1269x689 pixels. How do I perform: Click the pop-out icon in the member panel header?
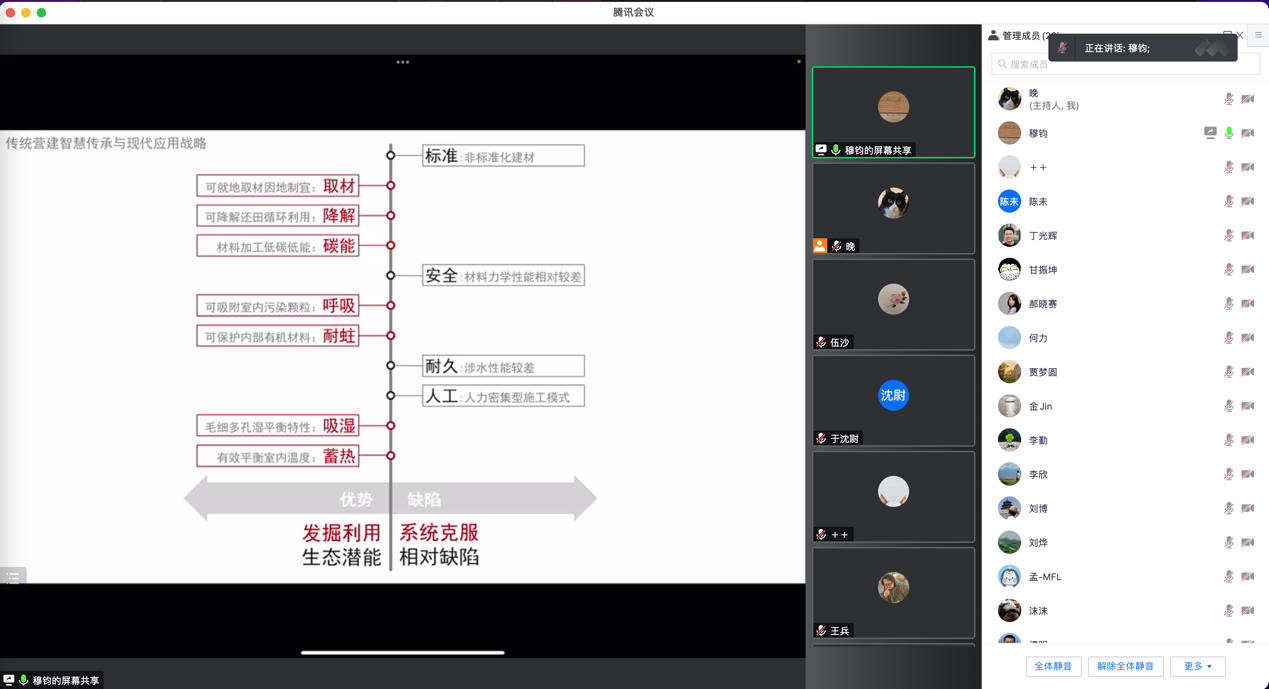click(1227, 35)
